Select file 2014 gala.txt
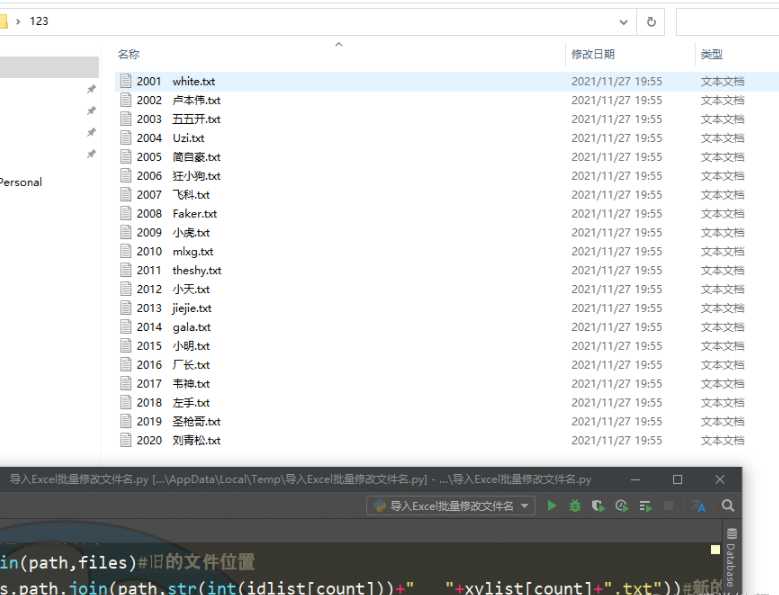The height and width of the screenshot is (595, 779). point(173,327)
